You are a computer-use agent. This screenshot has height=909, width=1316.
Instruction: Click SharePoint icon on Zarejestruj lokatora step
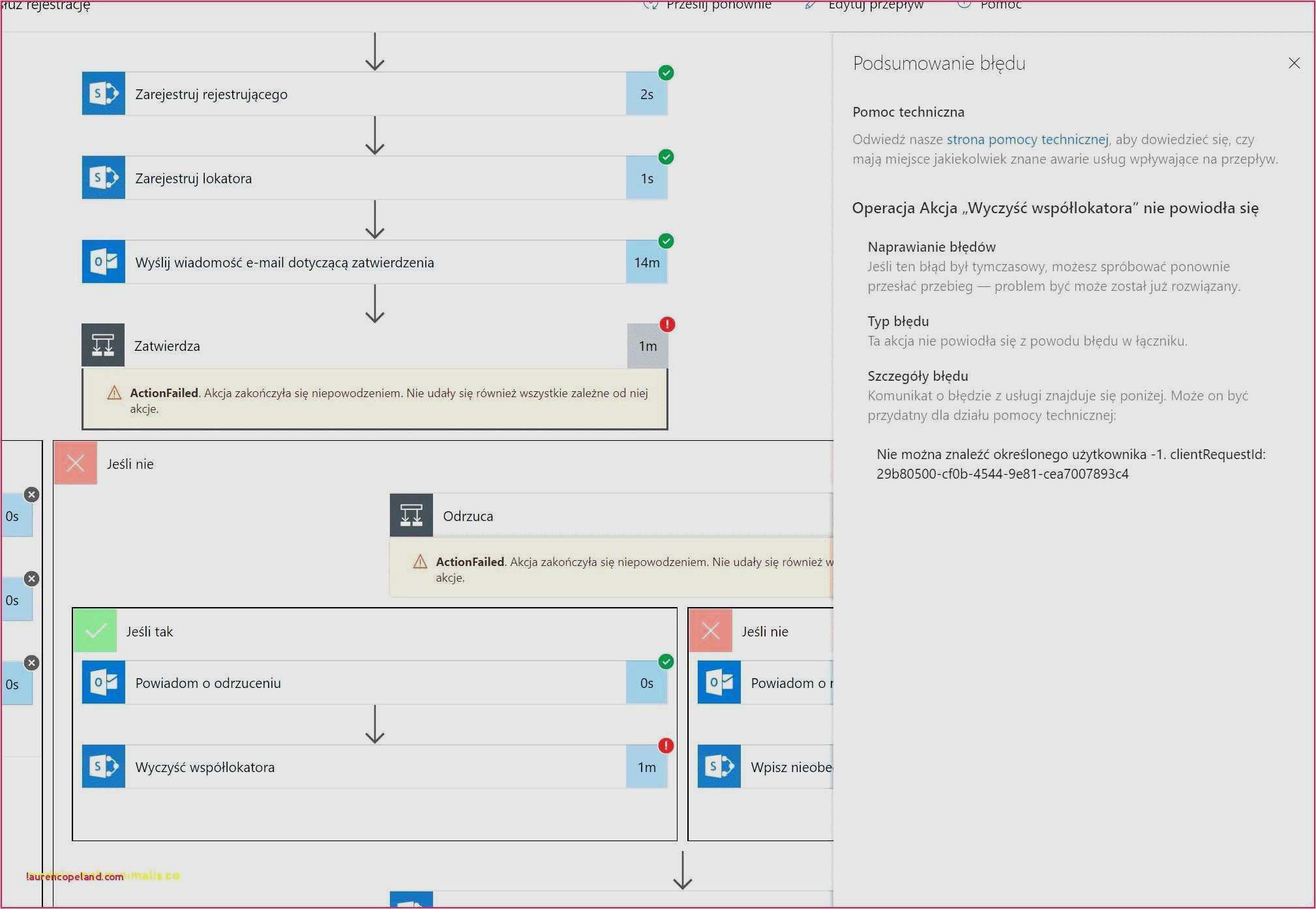[103, 178]
